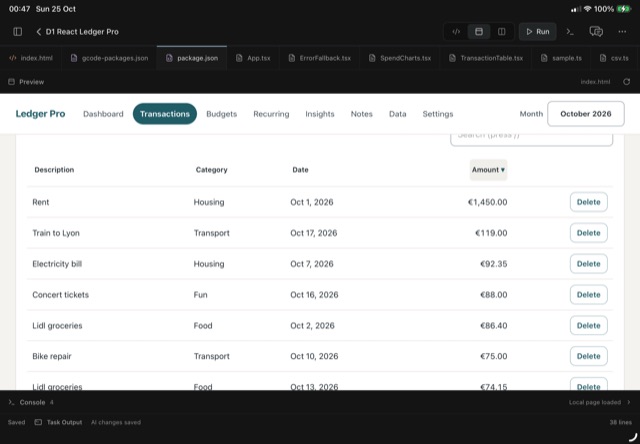Open the App.tsx tab
640x444 pixels.
(x=253, y=58)
